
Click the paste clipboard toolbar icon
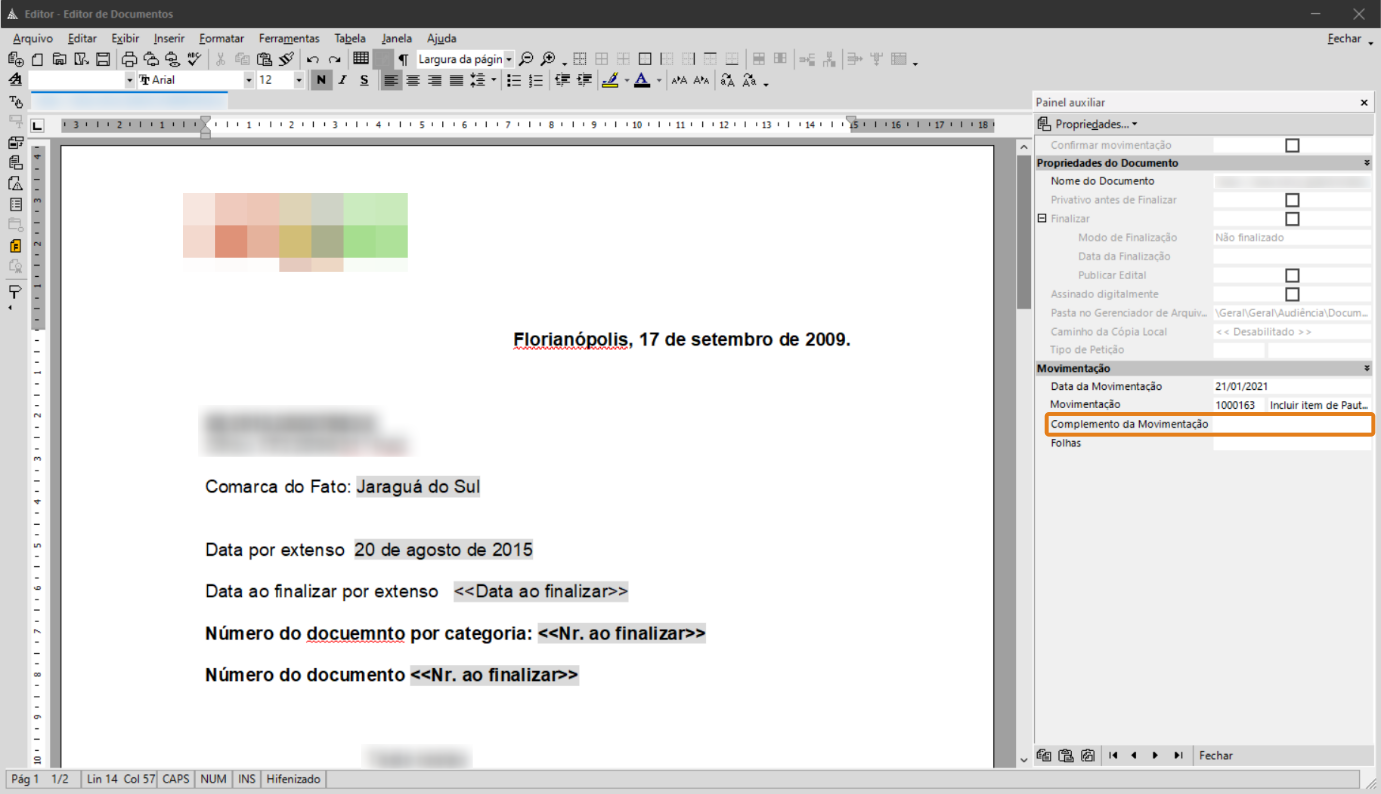pyautogui.click(x=264, y=59)
